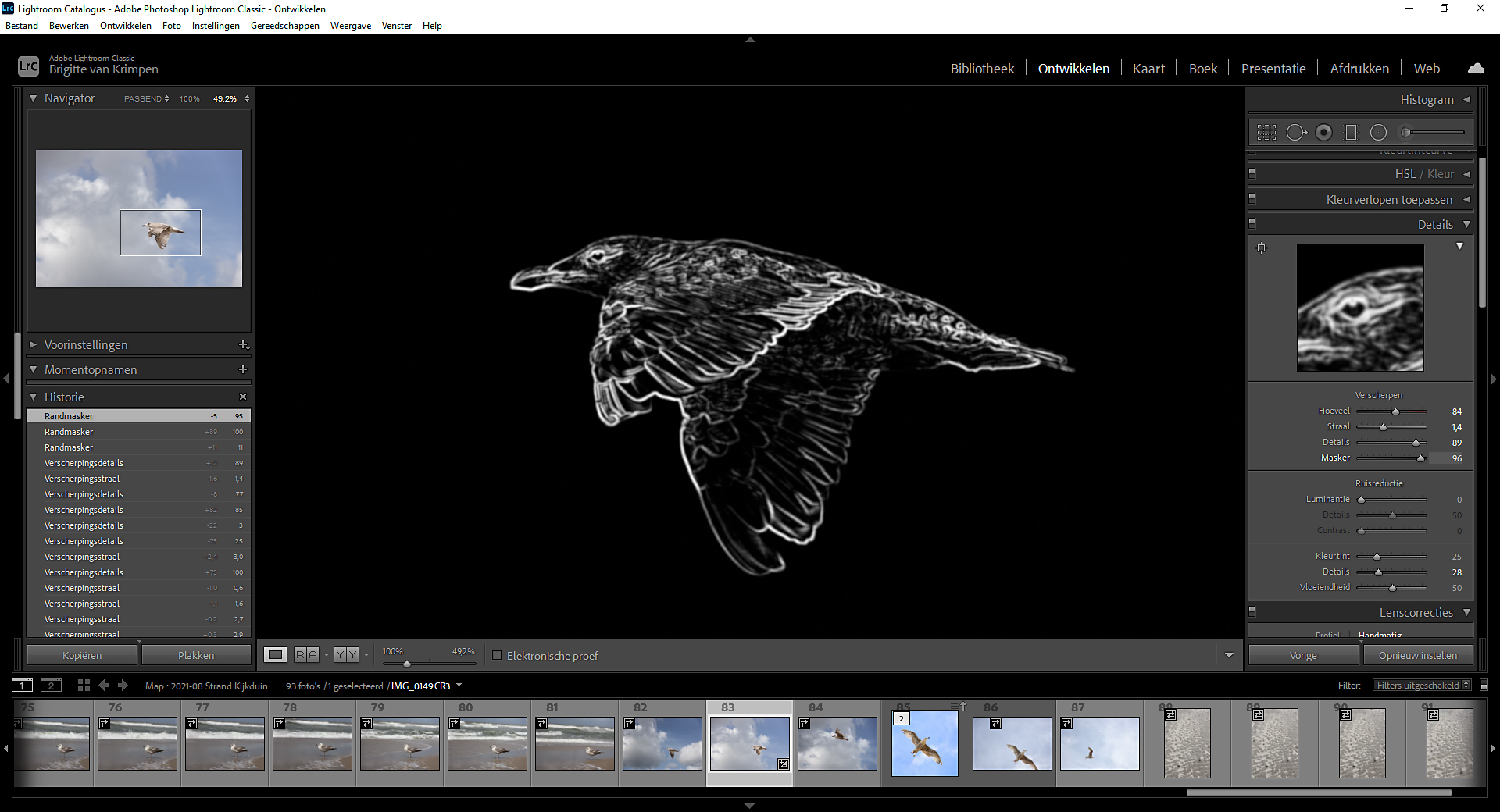Select the Radial Filter tool

click(1378, 133)
